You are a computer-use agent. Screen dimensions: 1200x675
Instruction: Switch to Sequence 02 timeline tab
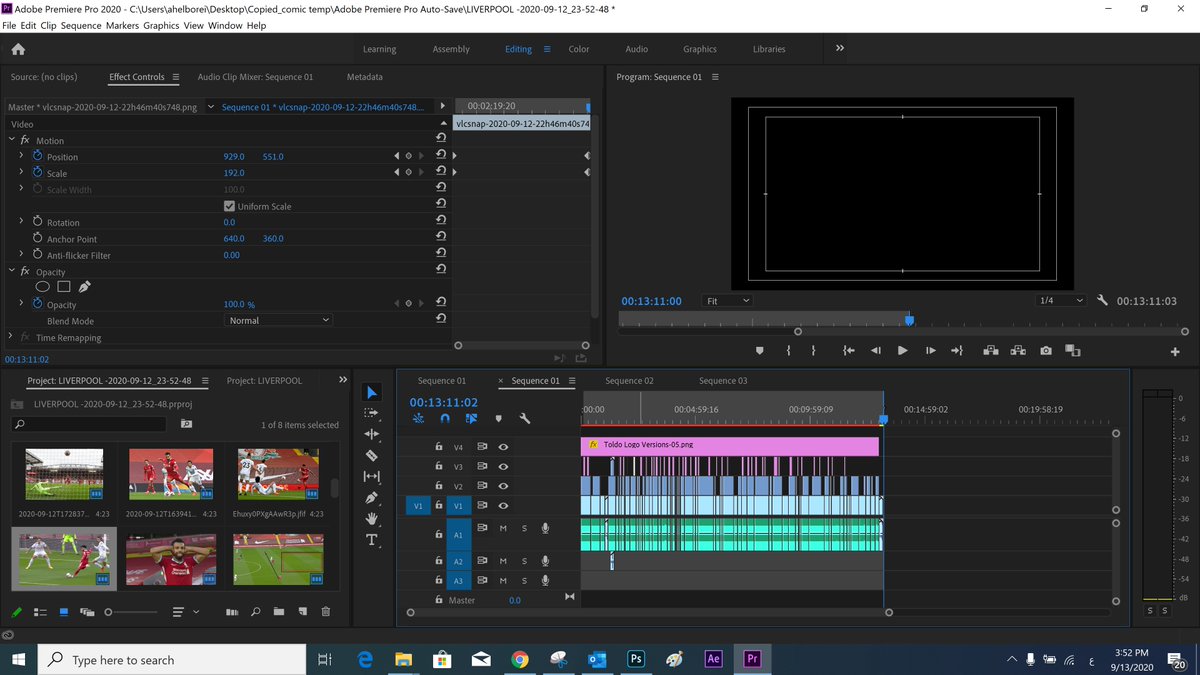[629, 381]
